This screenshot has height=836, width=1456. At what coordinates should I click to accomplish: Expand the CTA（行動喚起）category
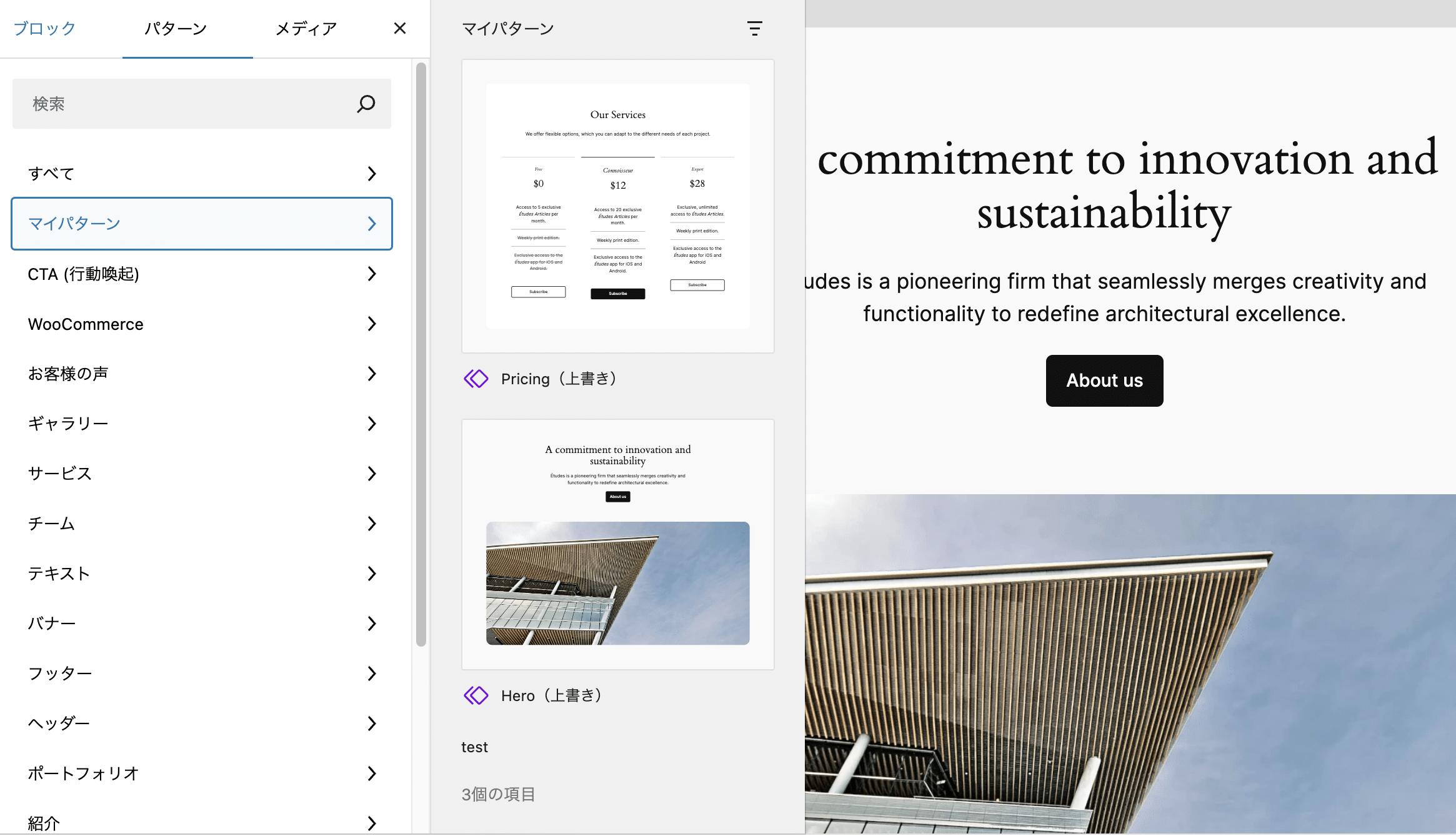click(x=201, y=273)
